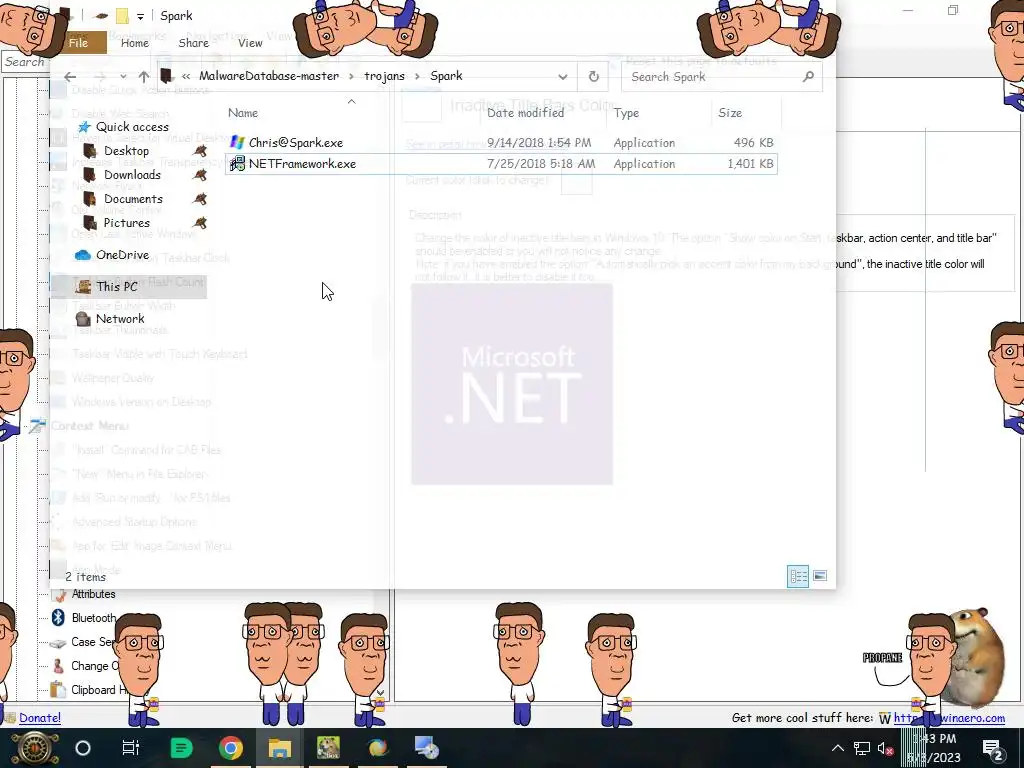The image size is (1024, 768).
Task: Open recent locations dropdown arrow
Action: pyautogui.click(x=123, y=76)
